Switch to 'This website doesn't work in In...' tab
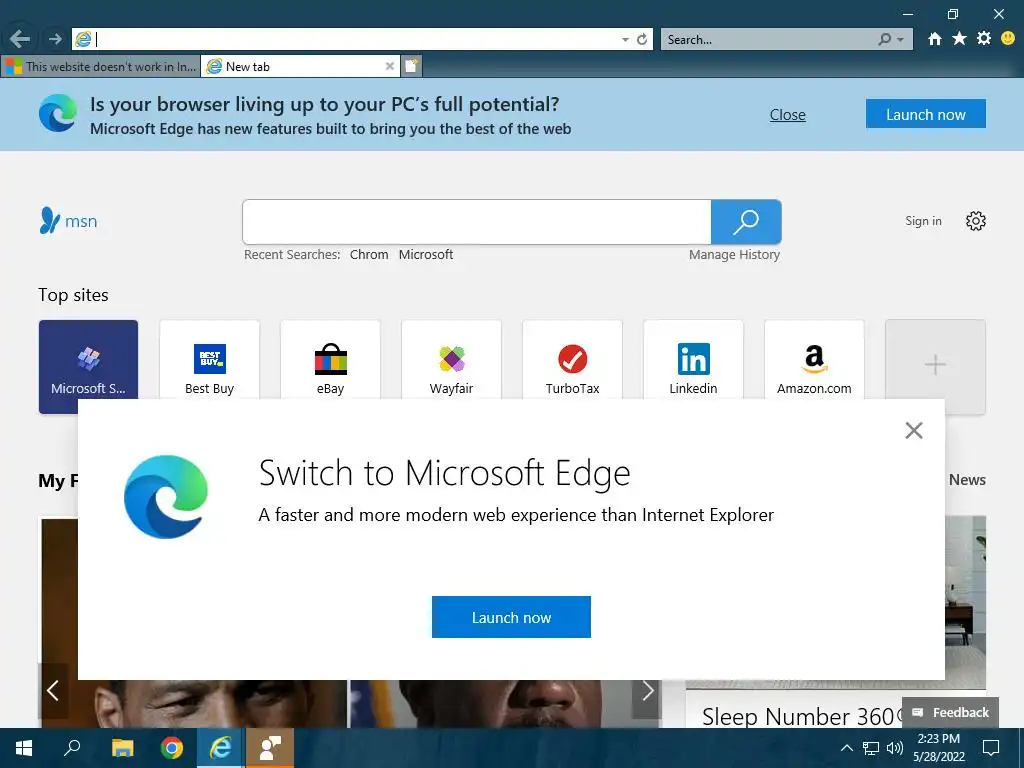Image resolution: width=1024 pixels, height=768 pixels. click(100, 66)
